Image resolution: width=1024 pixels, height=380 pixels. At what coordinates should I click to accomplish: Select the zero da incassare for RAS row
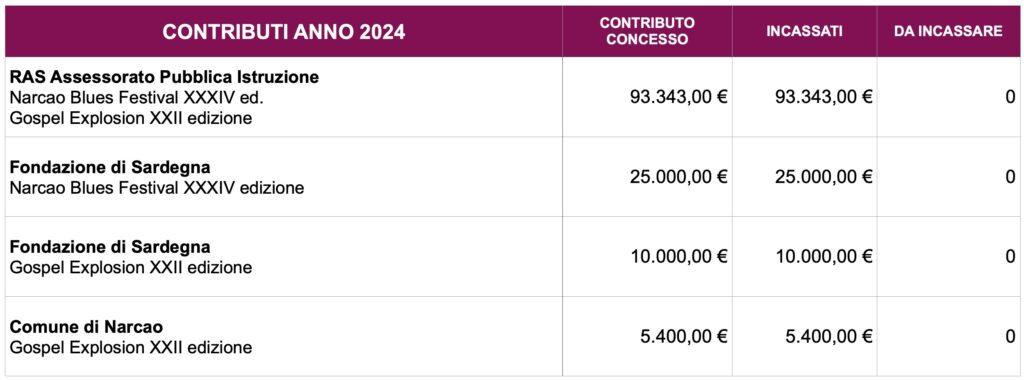(x=1010, y=97)
